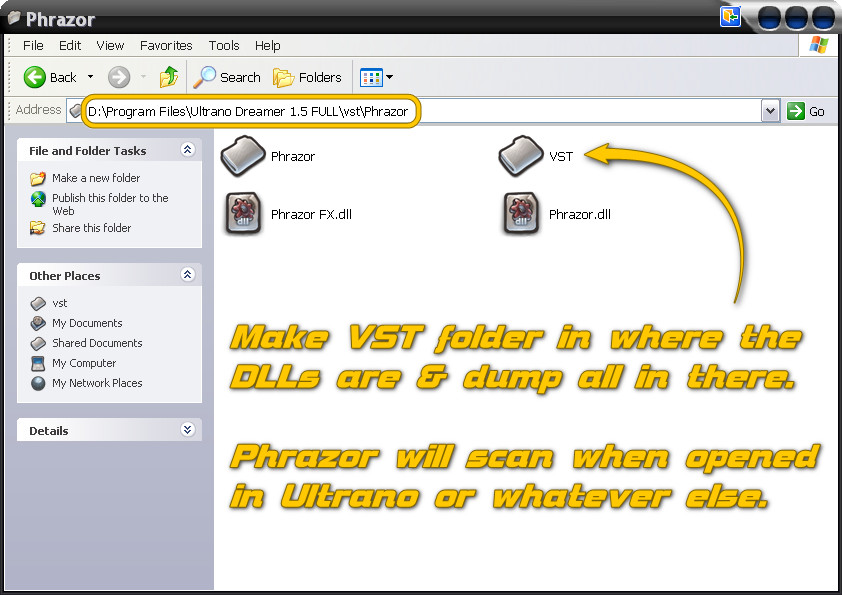Expand the Address bar dropdown arrow
This screenshot has width=842, height=595.
[x=770, y=111]
